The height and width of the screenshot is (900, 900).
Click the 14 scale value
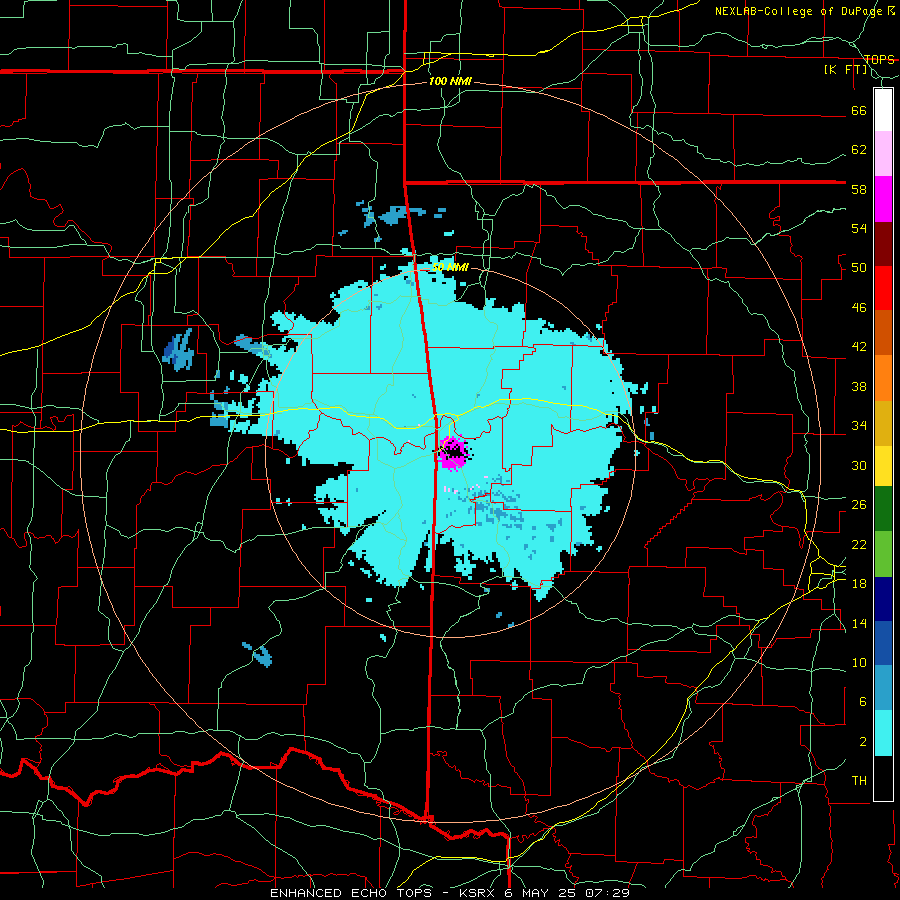[x=859, y=623]
